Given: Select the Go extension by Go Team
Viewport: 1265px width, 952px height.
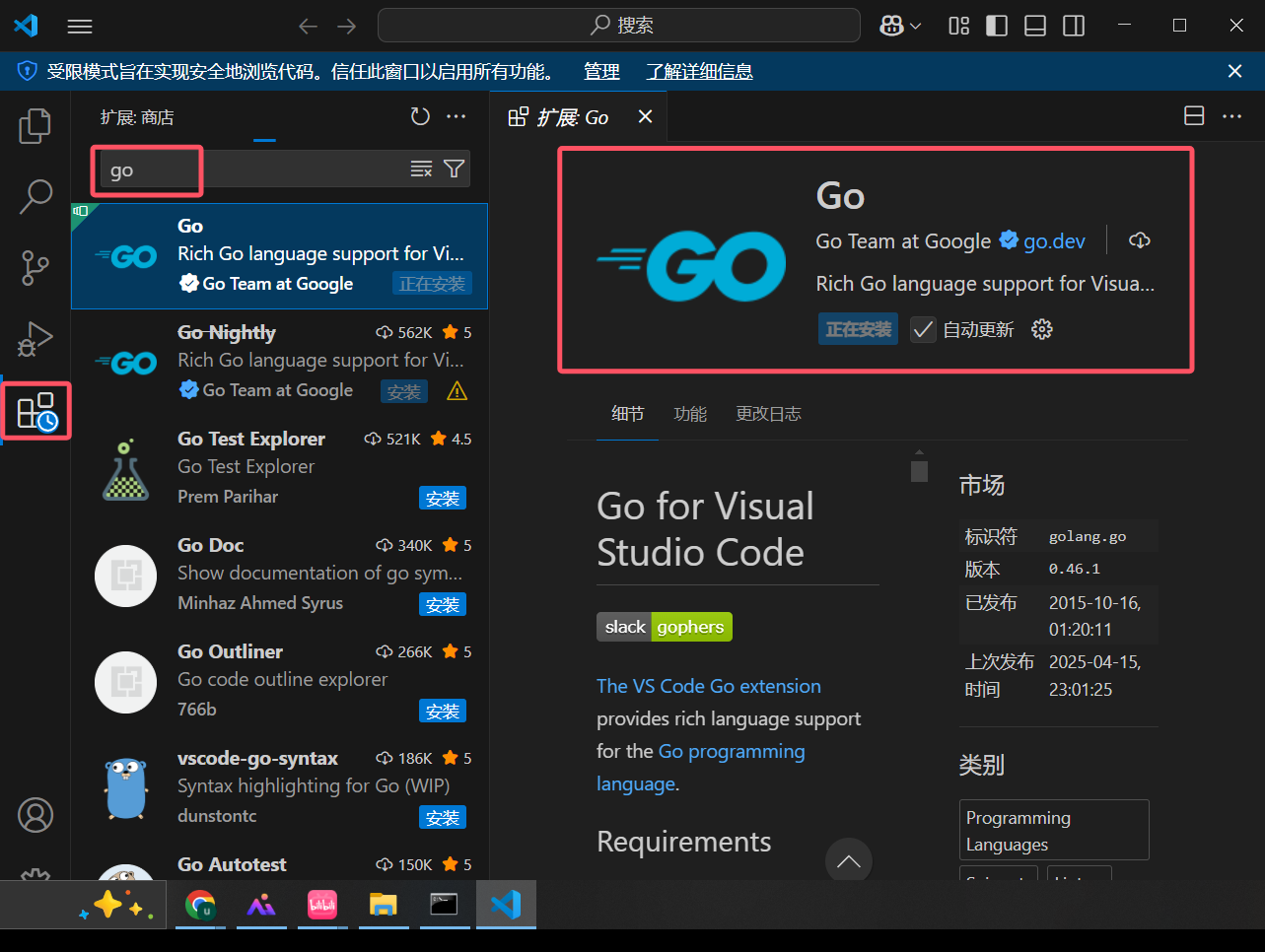Looking at the screenshot, I should click(279, 256).
